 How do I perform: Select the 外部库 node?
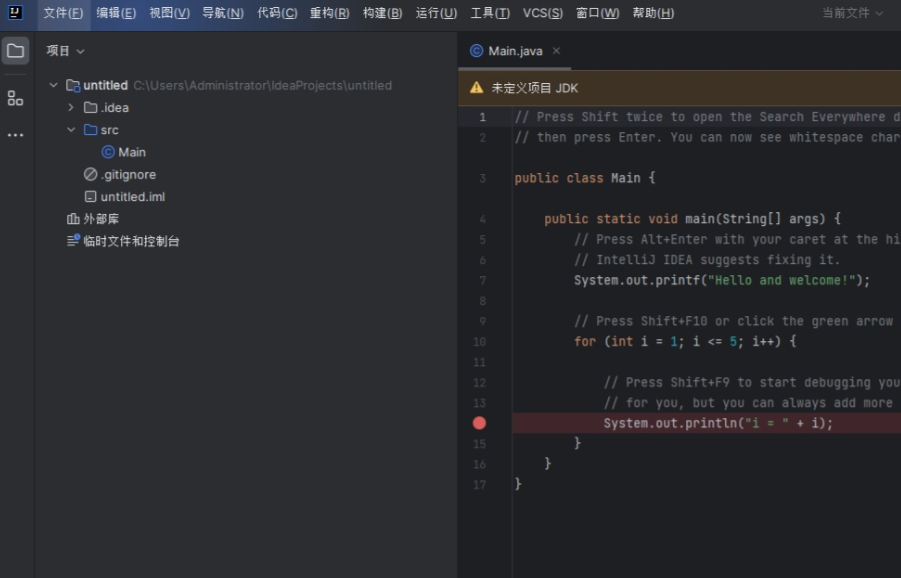tap(101, 219)
